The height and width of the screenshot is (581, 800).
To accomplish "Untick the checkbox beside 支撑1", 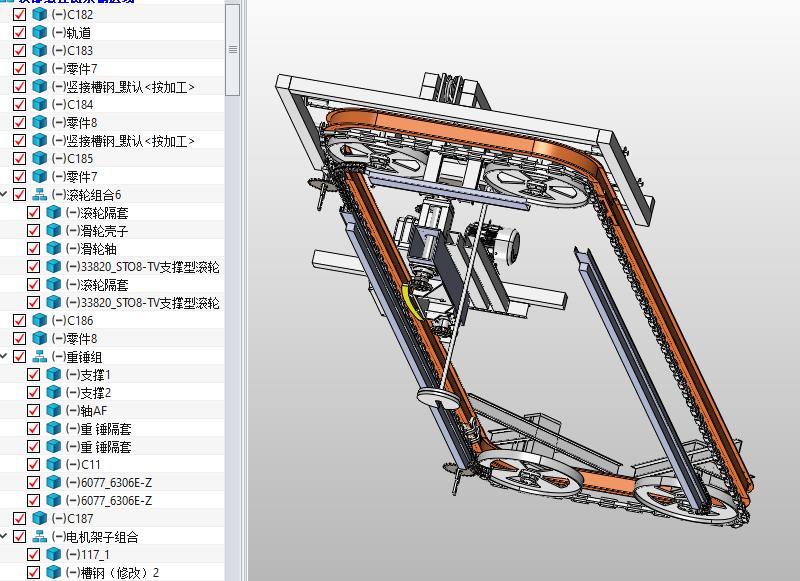I will (33, 374).
